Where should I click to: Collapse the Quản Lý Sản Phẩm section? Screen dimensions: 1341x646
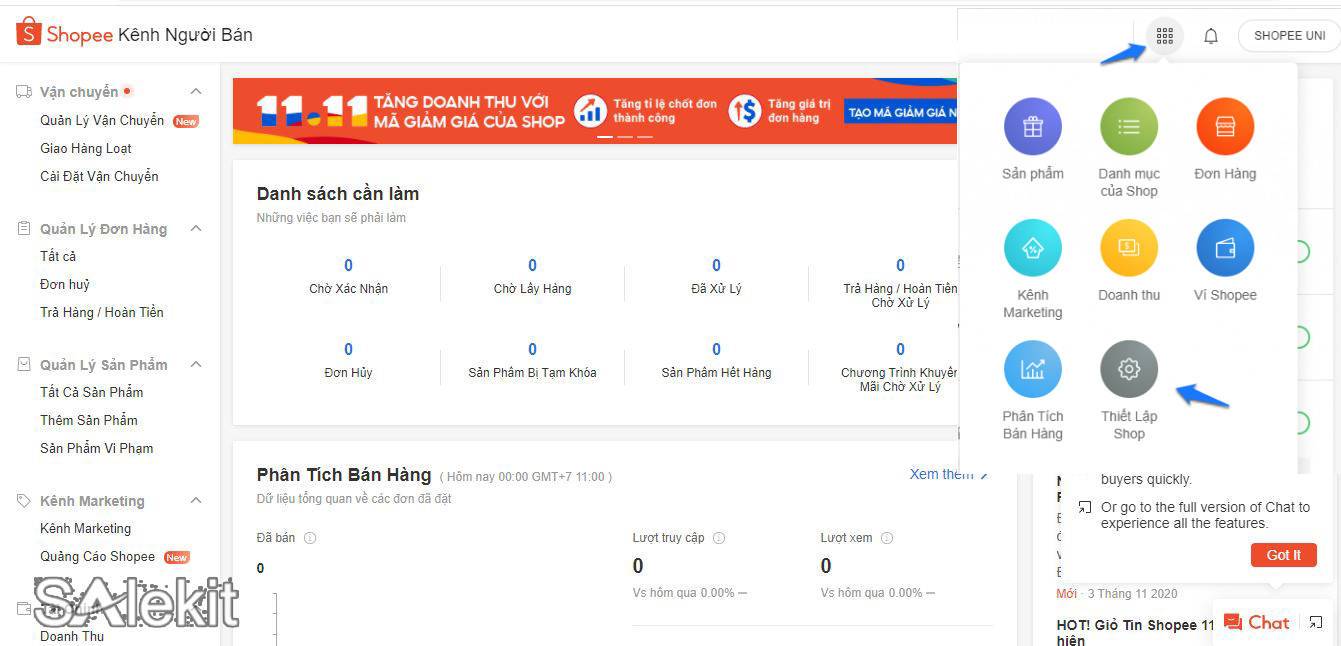(195, 364)
